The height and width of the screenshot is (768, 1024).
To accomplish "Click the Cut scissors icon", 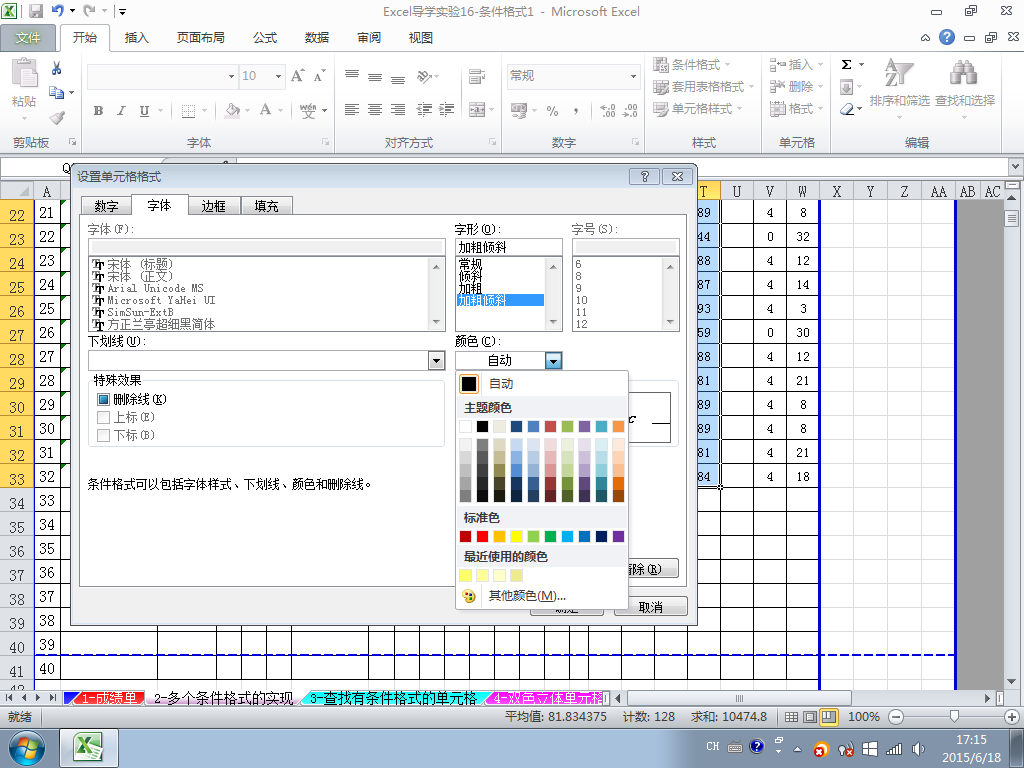I will tap(57, 68).
